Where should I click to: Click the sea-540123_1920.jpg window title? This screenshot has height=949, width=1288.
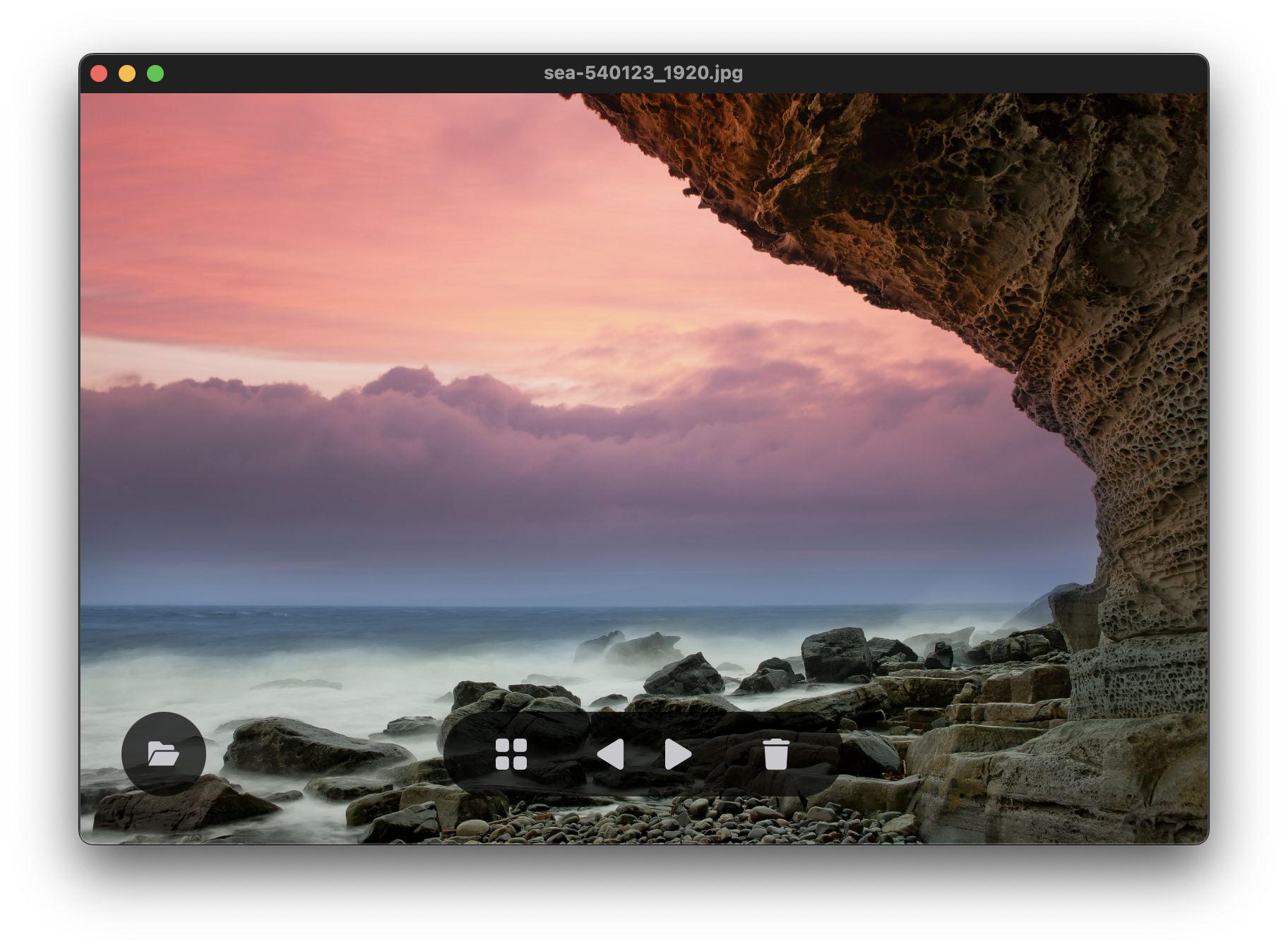643,73
